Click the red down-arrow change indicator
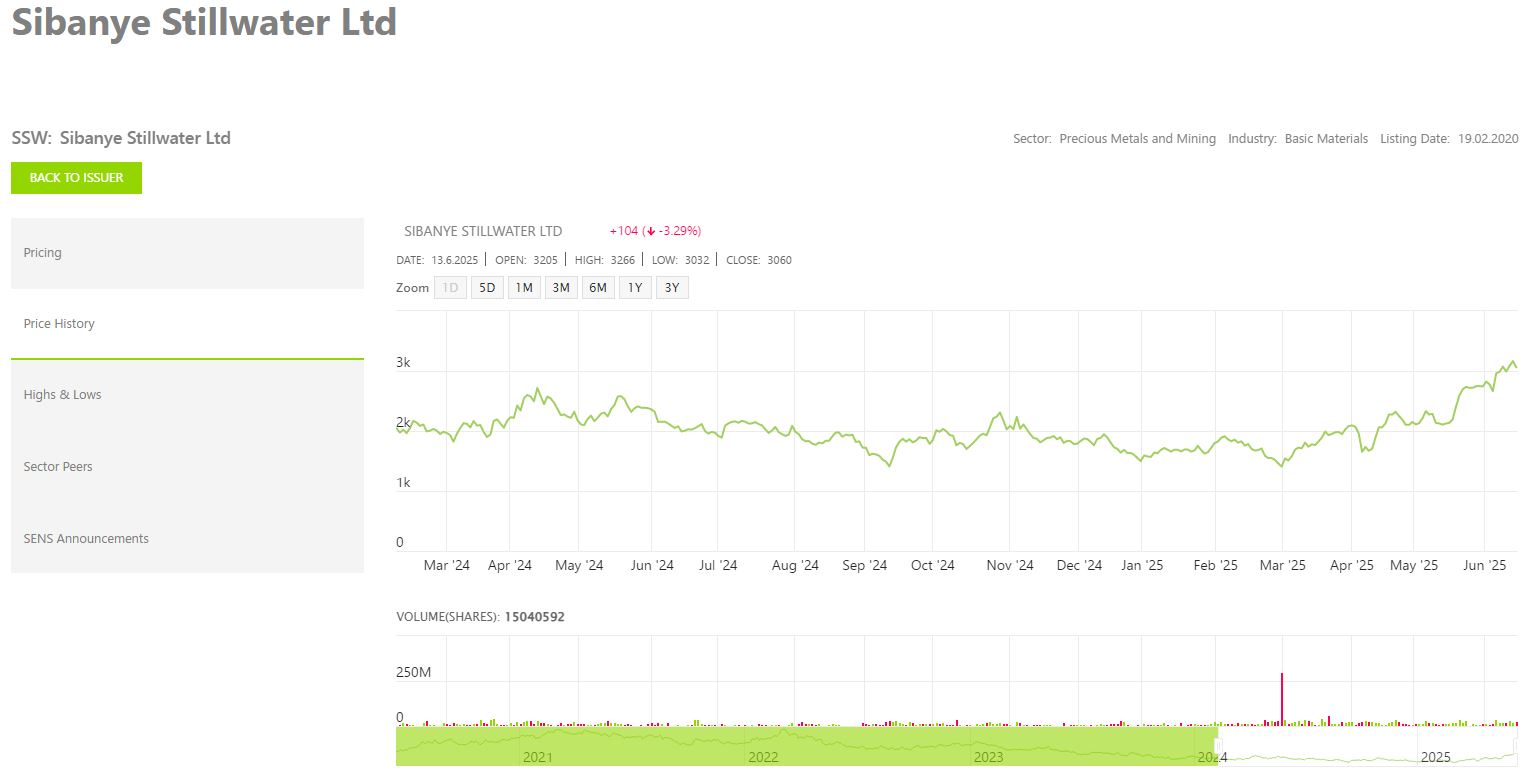 click(651, 231)
